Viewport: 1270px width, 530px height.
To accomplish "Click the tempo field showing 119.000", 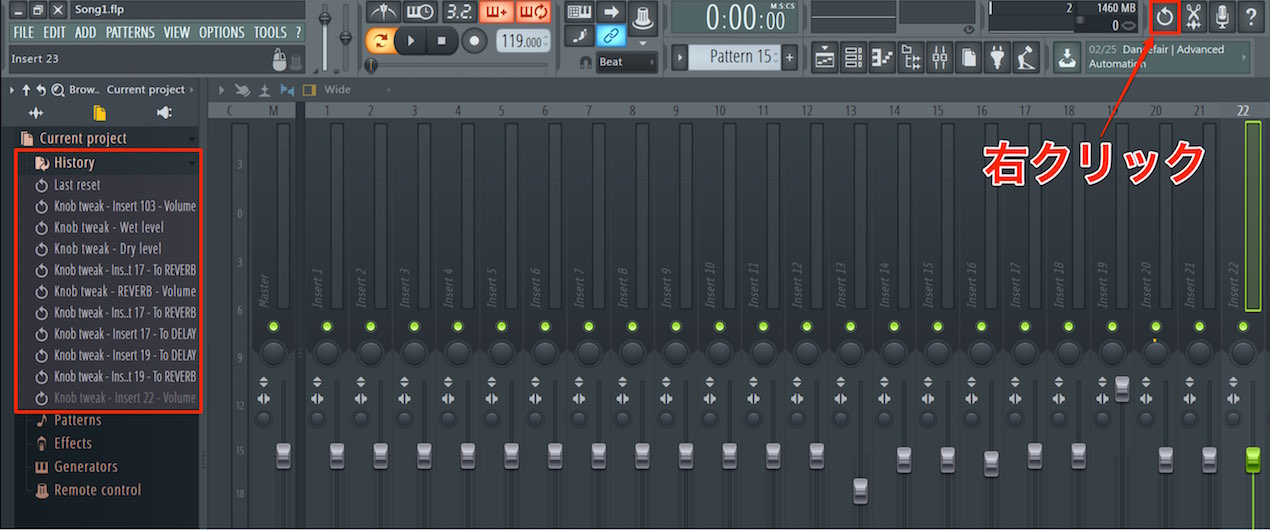I will 523,42.
